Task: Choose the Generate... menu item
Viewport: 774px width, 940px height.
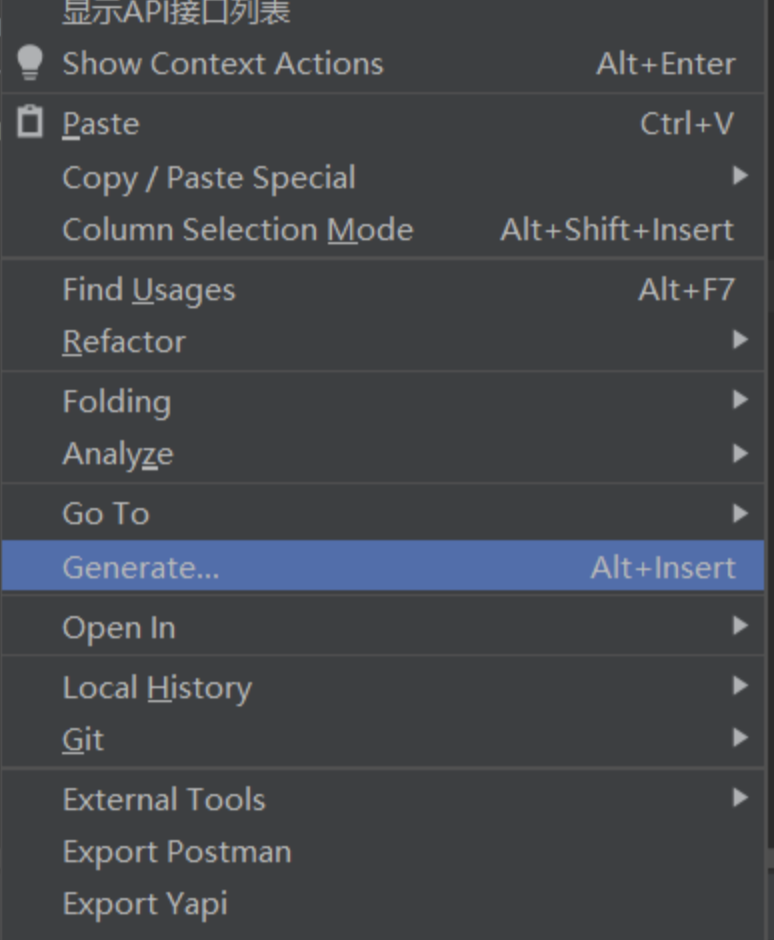Action: [x=383, y=567]
